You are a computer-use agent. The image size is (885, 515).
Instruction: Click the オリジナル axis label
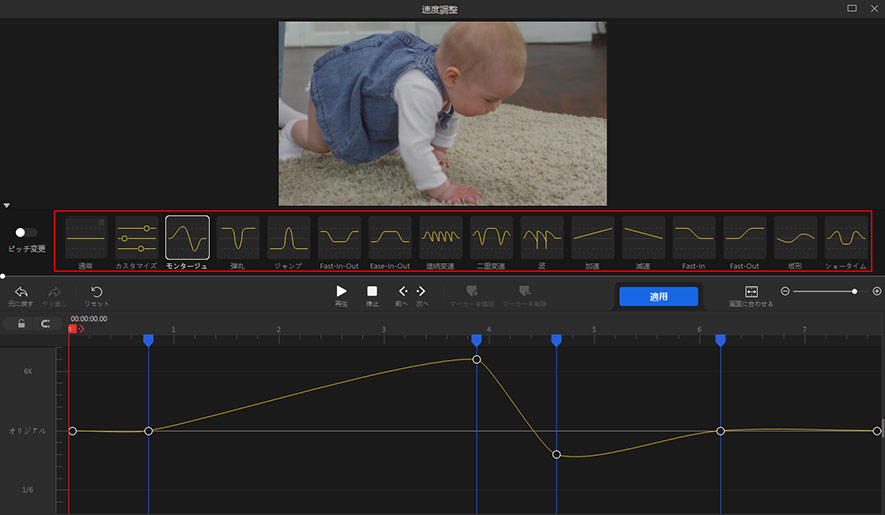pos(27,431)
